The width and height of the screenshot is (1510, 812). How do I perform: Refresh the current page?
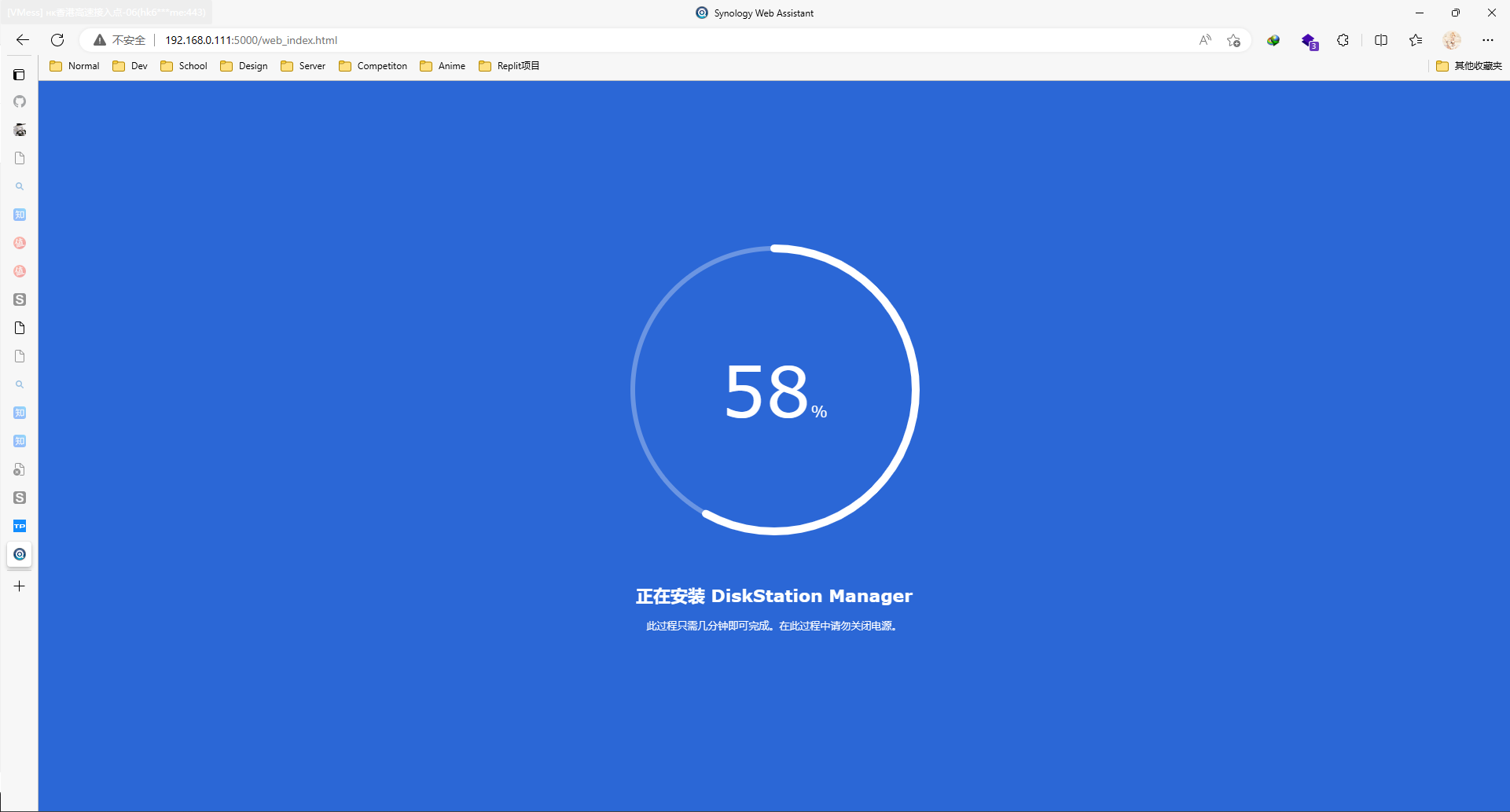[x=57, y=40]
